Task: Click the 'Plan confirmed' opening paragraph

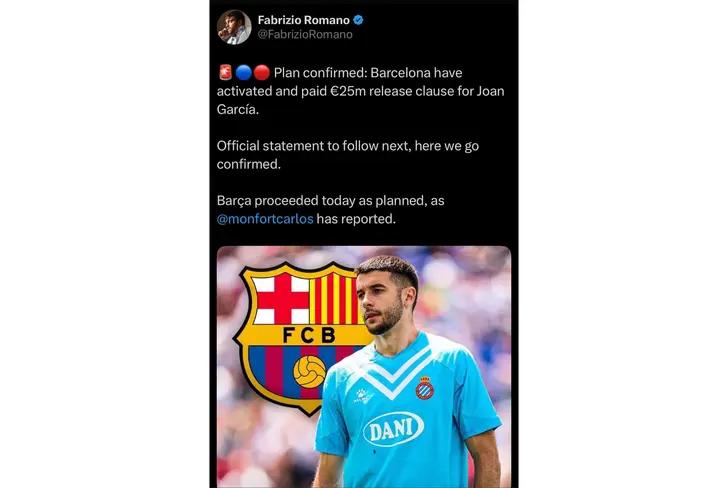Action: pos(361,91)
